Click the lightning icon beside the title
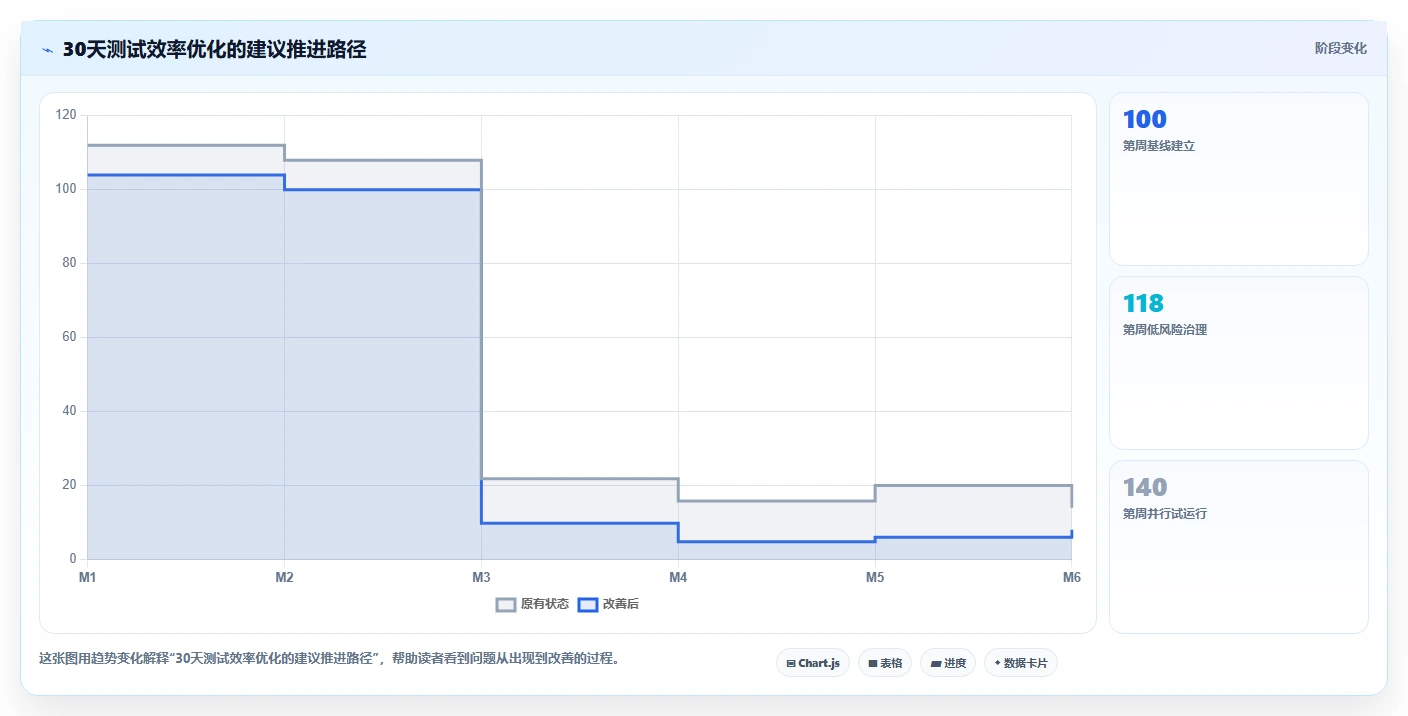Screen dimensions: 1408x716 coord(47,50)
